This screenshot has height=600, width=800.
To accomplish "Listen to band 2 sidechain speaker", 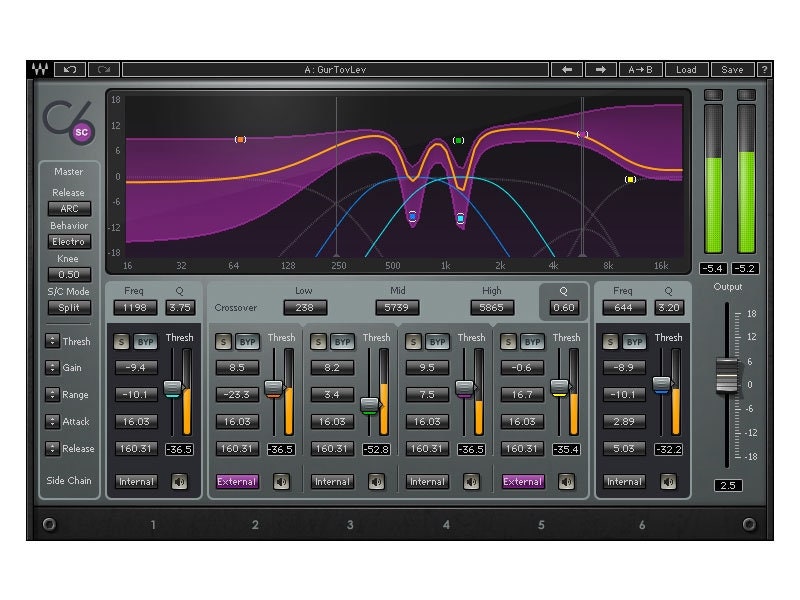I will tap(281, 481).
